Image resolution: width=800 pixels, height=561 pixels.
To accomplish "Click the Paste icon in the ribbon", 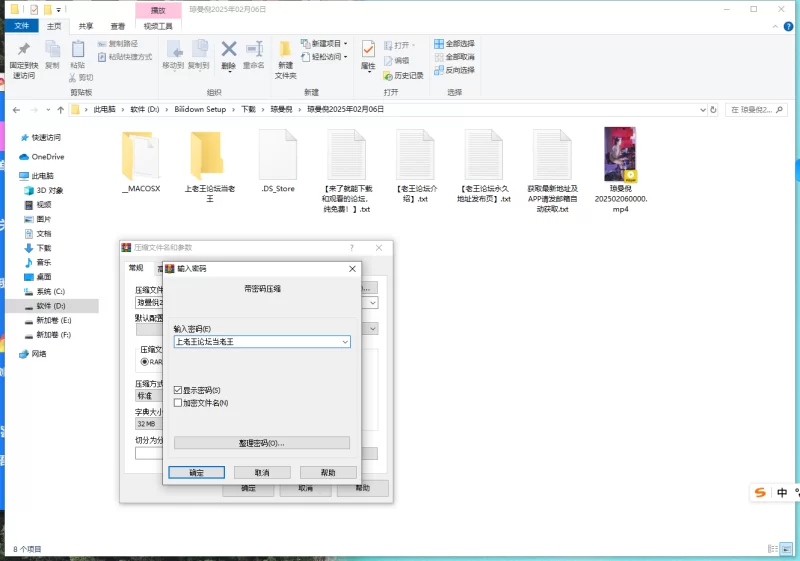I will pos(77,50).
